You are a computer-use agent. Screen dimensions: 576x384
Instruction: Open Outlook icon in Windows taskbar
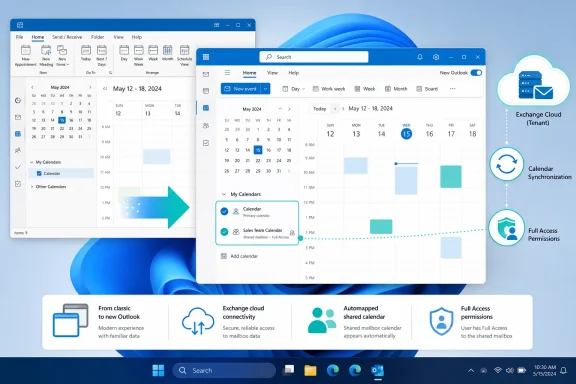tap(377, 370)
